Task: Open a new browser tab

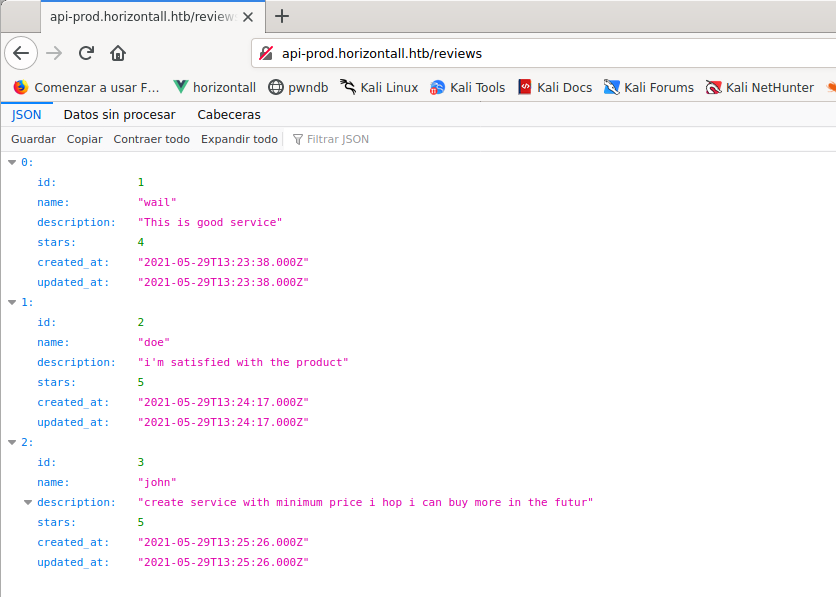Action: (282, 16)
